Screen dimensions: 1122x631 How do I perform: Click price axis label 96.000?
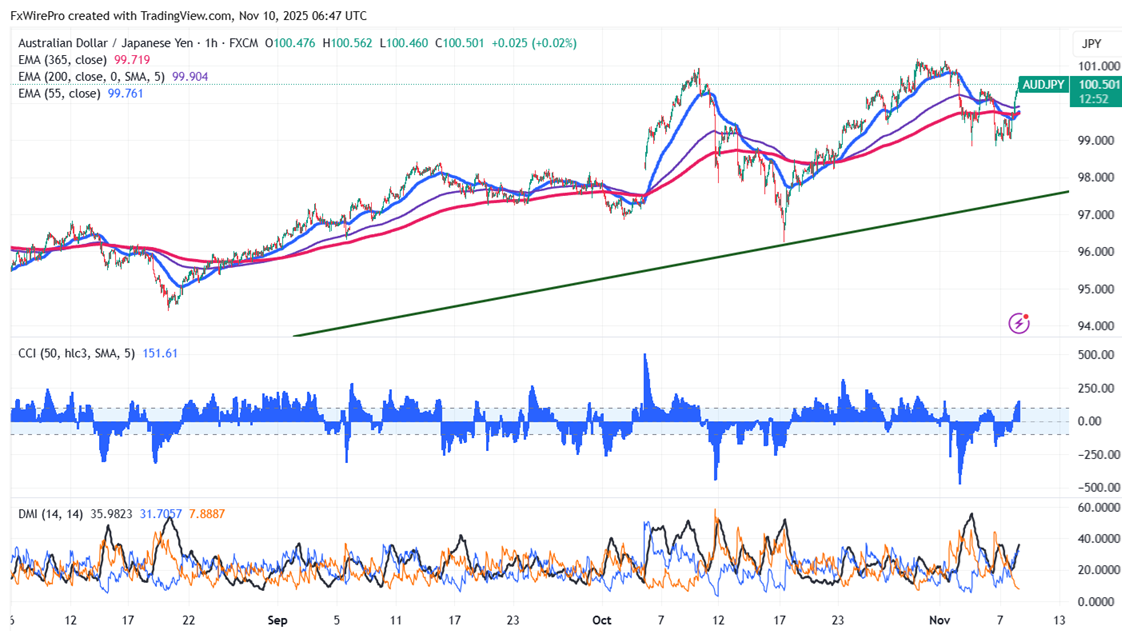pyautogui.click(x=1096, y=252)
